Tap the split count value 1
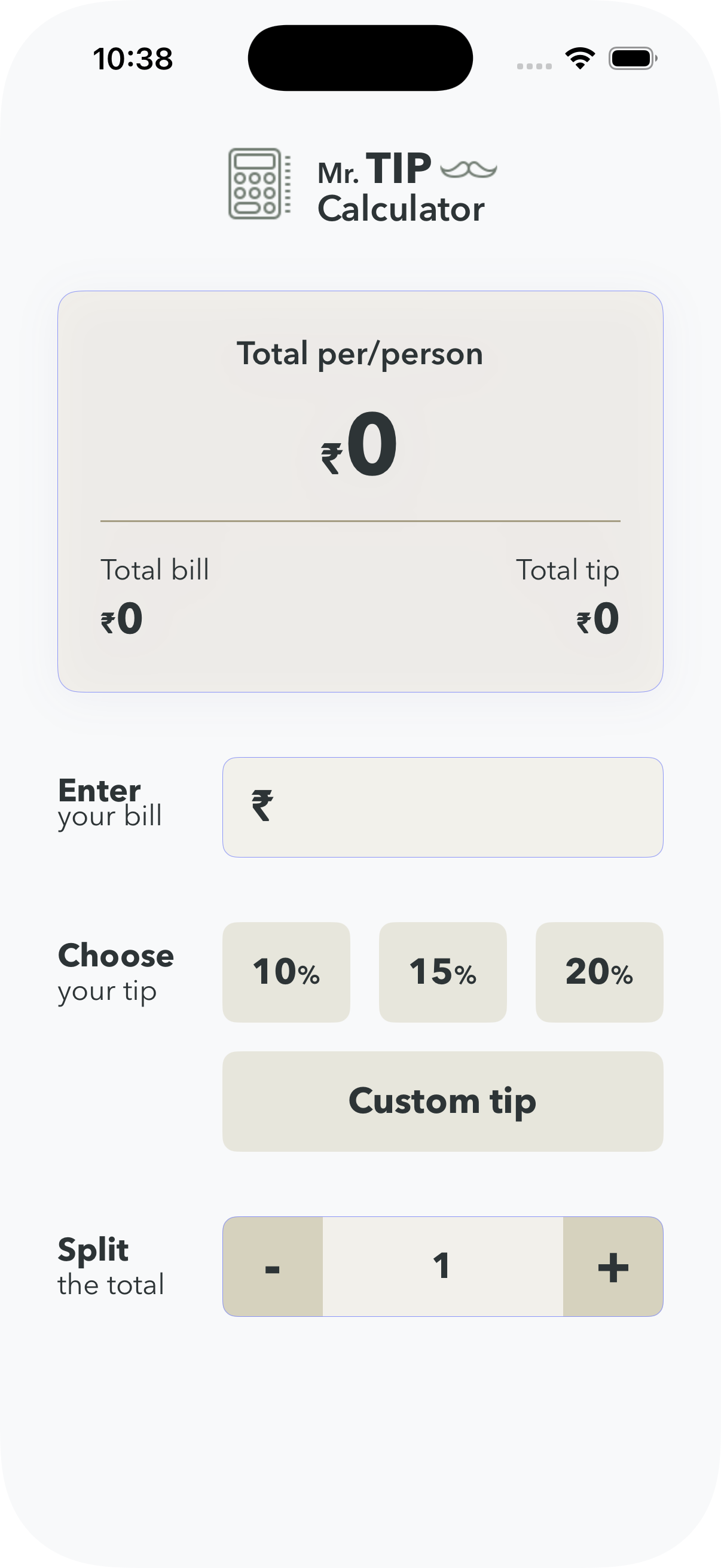 442,1266
